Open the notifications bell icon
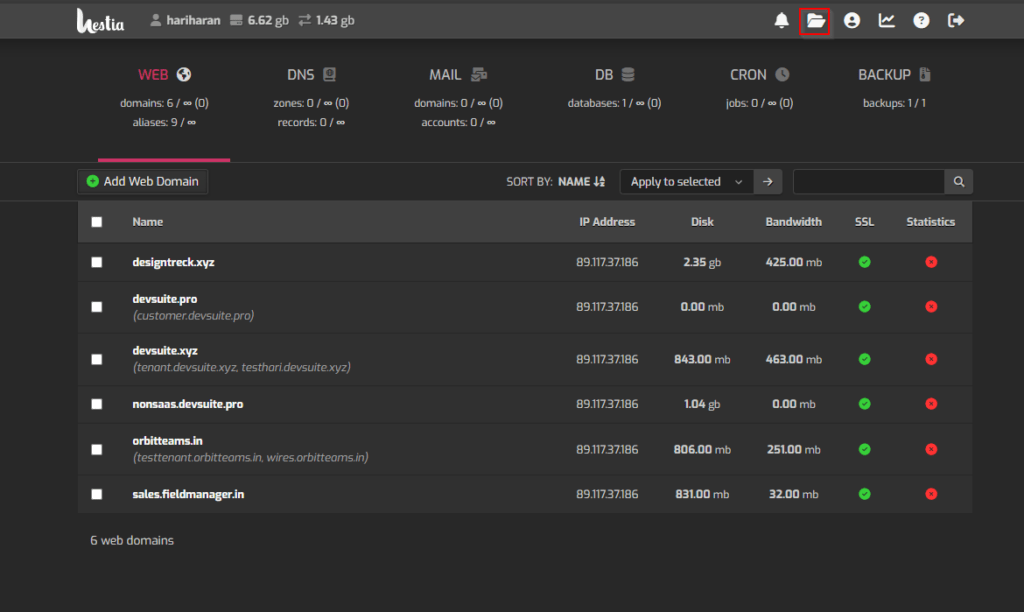 click(x=781, y=20)
